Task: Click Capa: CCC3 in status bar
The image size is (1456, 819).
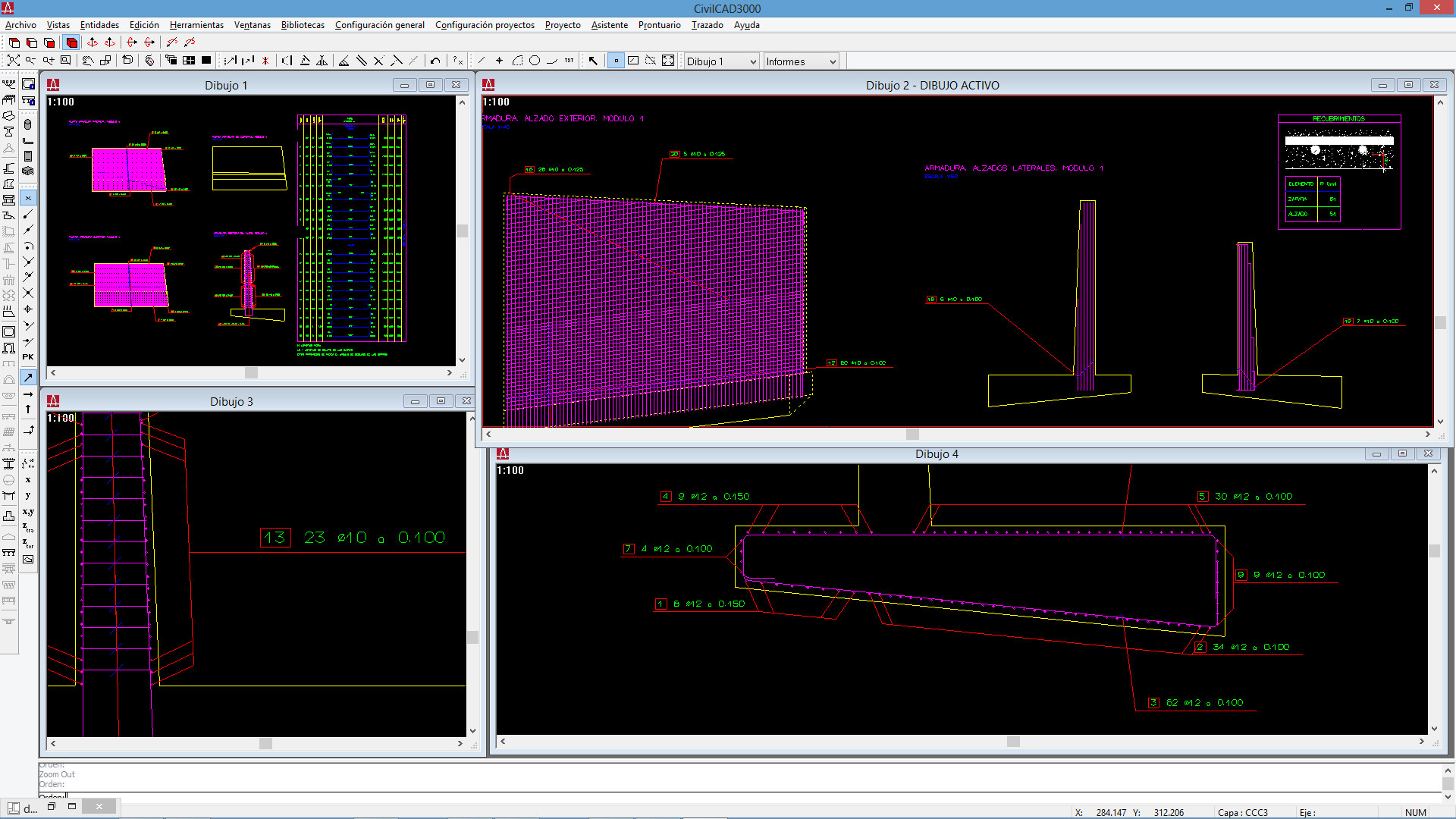Action: [x=1243, y=812]
